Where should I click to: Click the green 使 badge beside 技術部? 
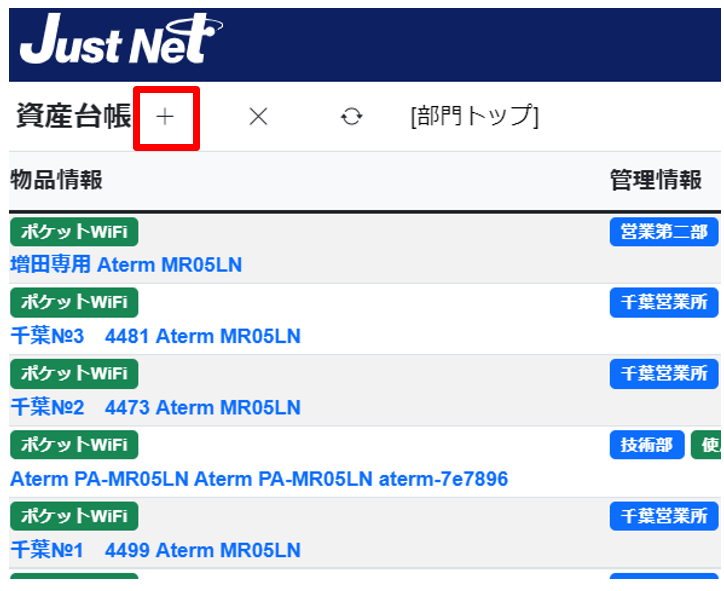click(707, 445)
